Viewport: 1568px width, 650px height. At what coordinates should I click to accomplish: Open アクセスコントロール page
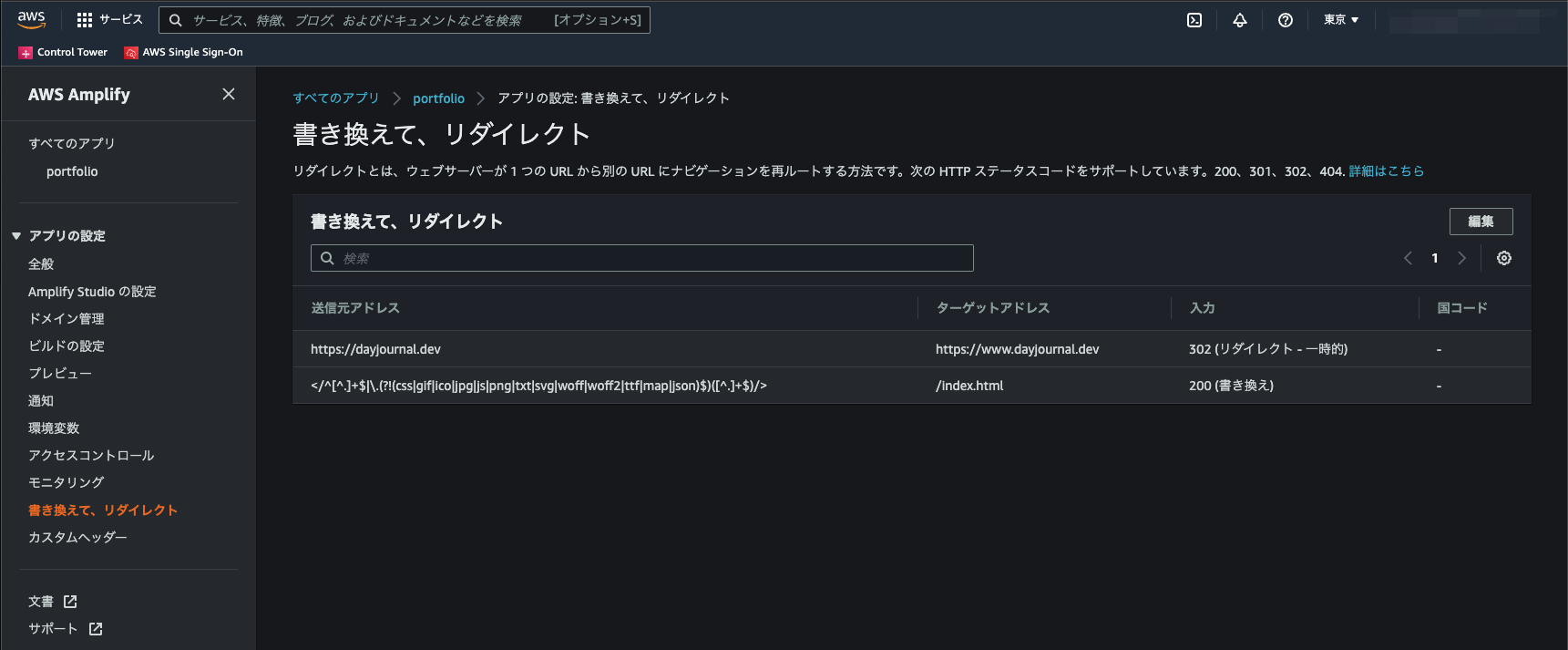point(91,455)
